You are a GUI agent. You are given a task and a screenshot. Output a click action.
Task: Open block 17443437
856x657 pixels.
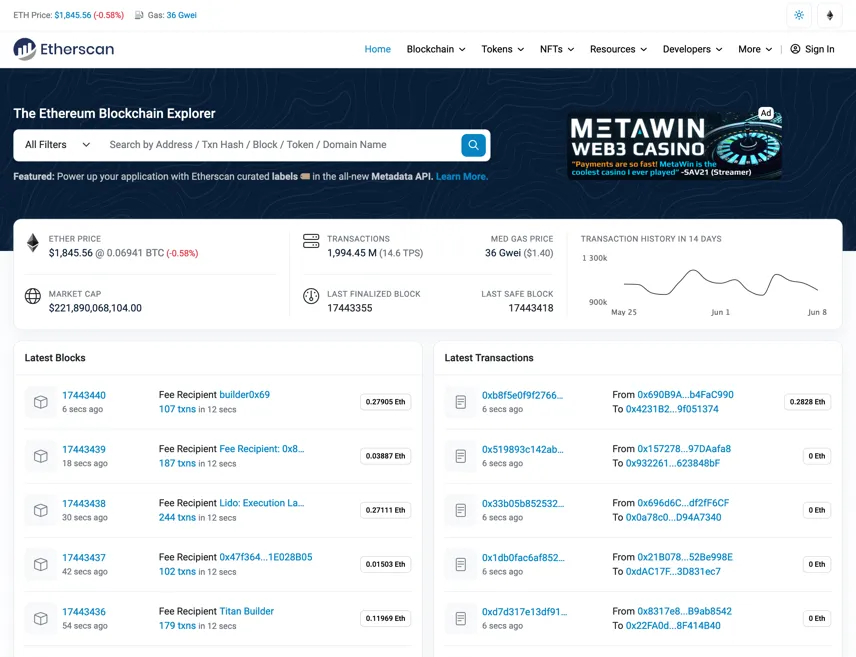coord(84,558)
